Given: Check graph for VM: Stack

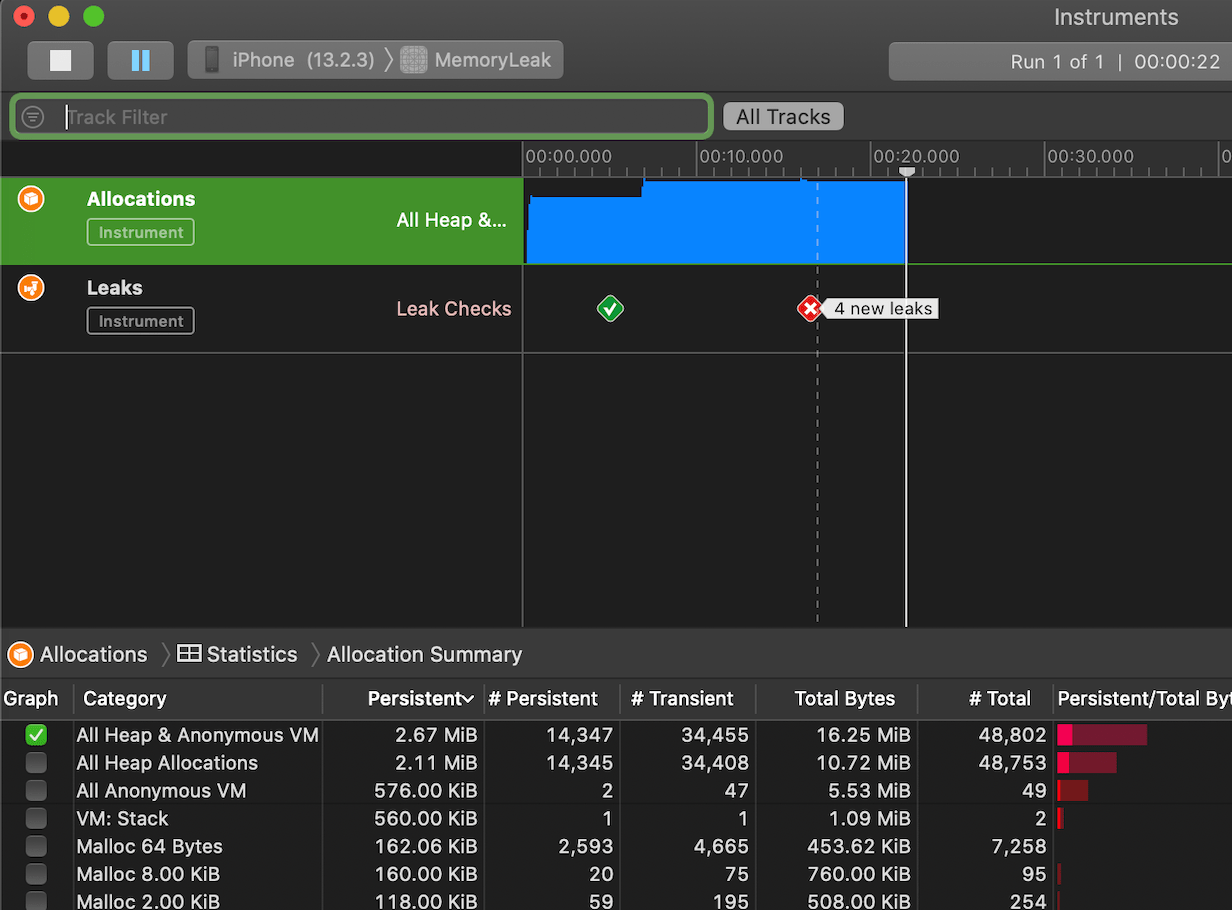Looking at the screenshot, I should click(x=36, y=819).
